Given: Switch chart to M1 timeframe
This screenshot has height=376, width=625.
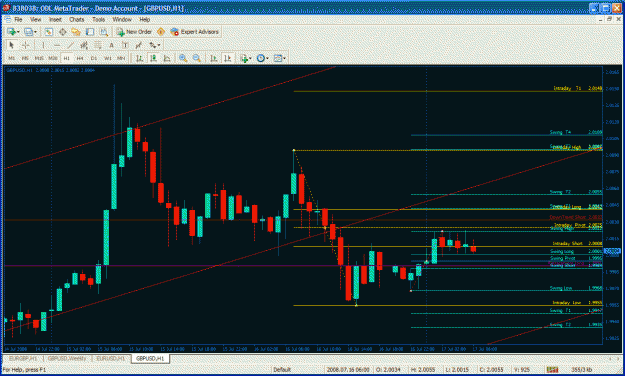Looking at the screenshot, I should click(x=12, y=58).
